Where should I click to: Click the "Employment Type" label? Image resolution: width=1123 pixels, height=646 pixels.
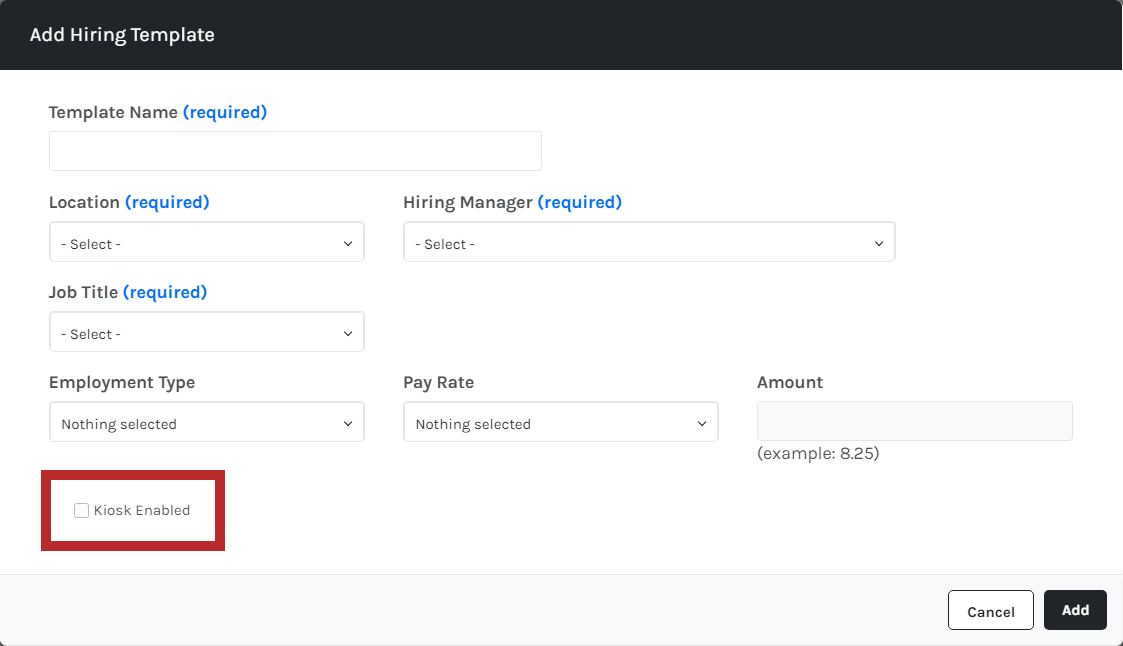[122, 383]
